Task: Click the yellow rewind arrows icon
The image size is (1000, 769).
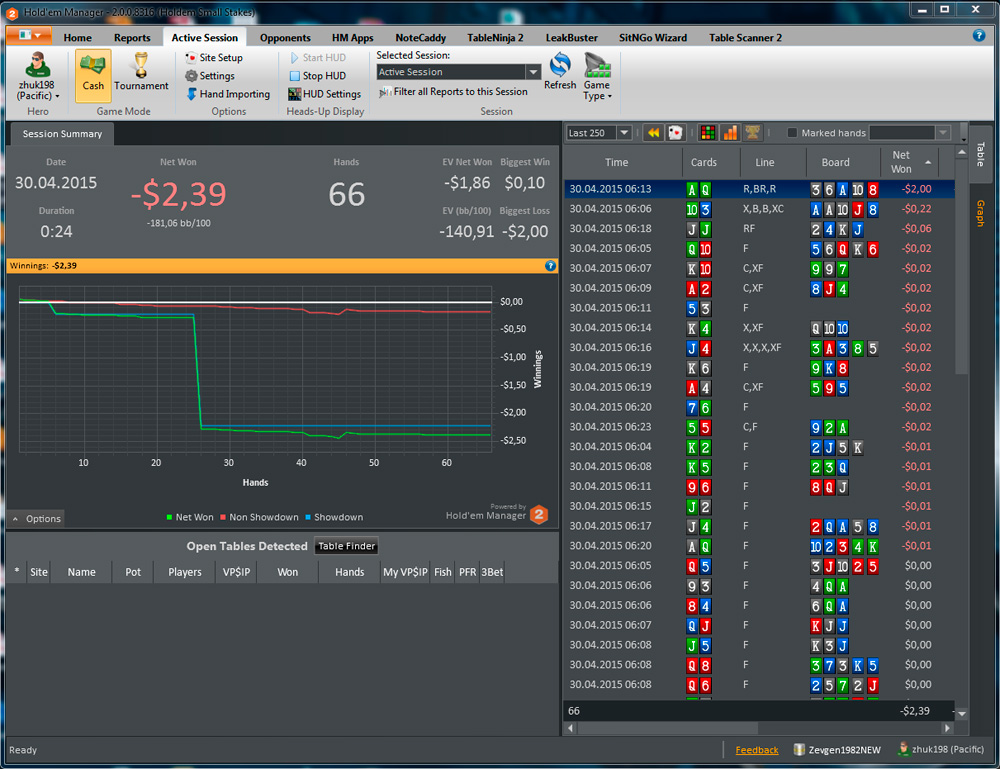Action: pos(654,133)
